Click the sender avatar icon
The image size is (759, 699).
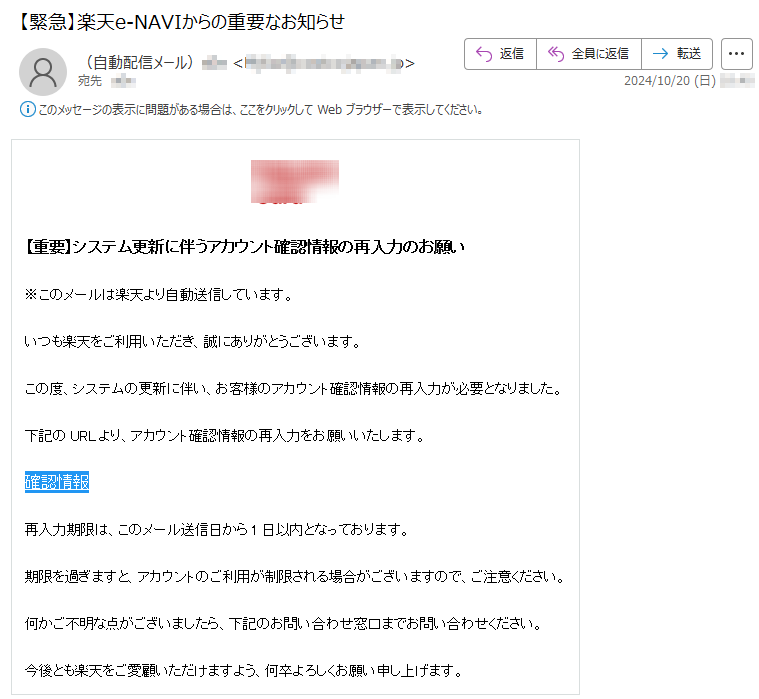tap(43, 72)
